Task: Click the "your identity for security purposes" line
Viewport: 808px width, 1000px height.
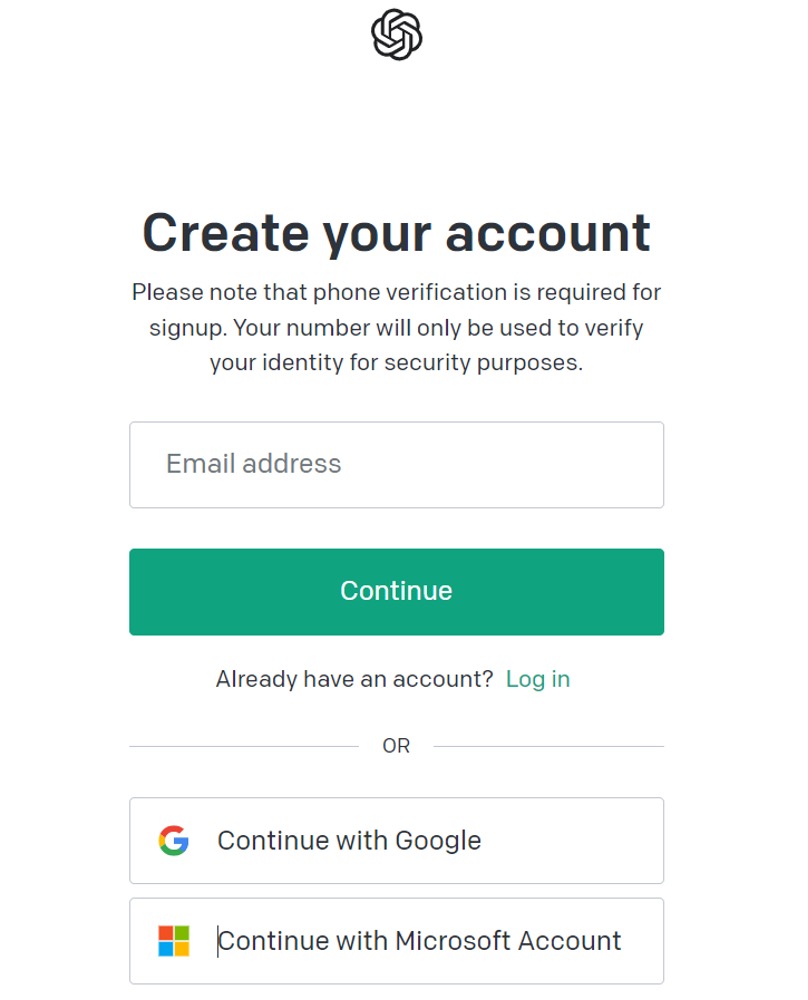Action: 396,363
